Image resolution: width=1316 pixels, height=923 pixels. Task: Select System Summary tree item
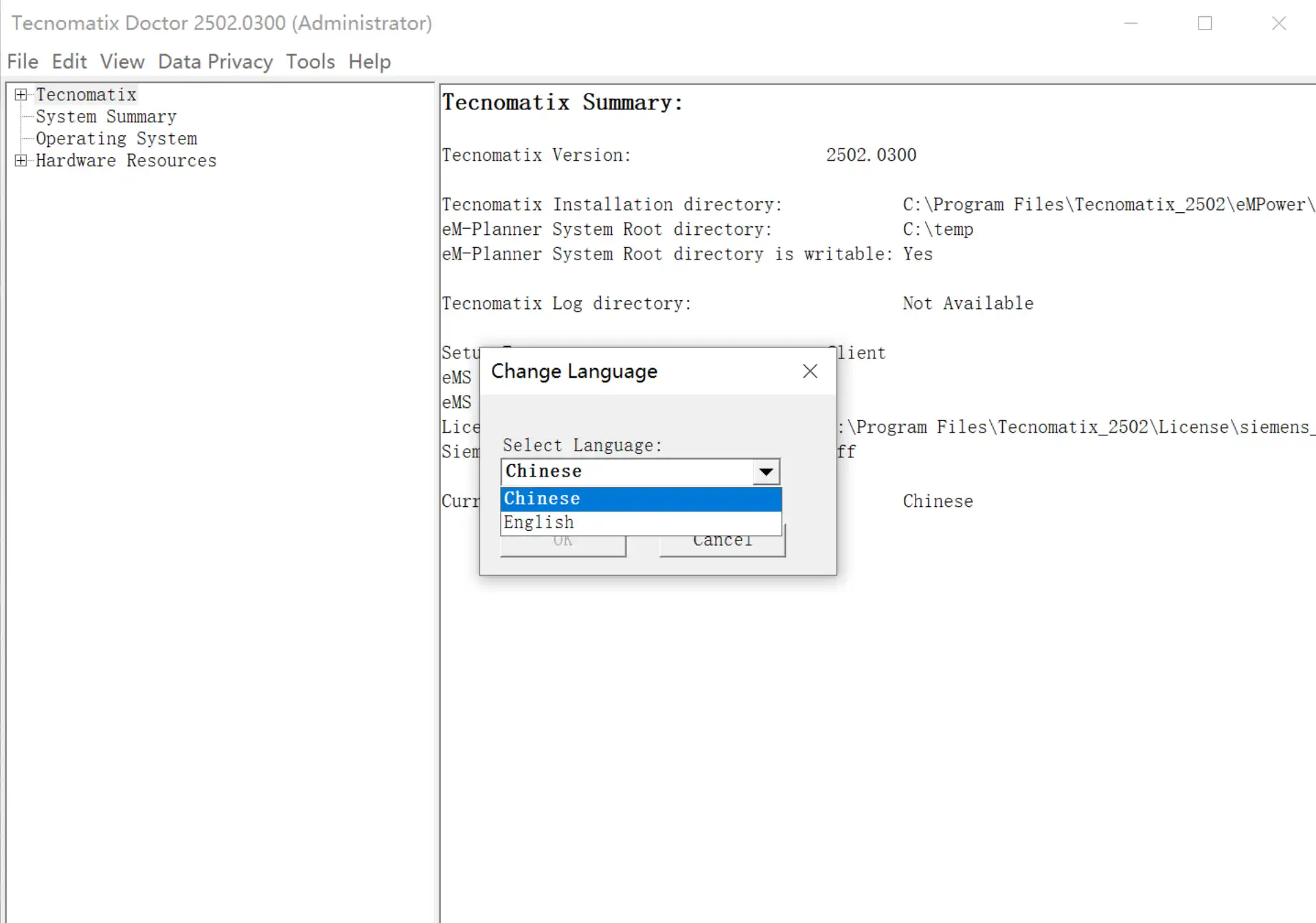point(106,117)
